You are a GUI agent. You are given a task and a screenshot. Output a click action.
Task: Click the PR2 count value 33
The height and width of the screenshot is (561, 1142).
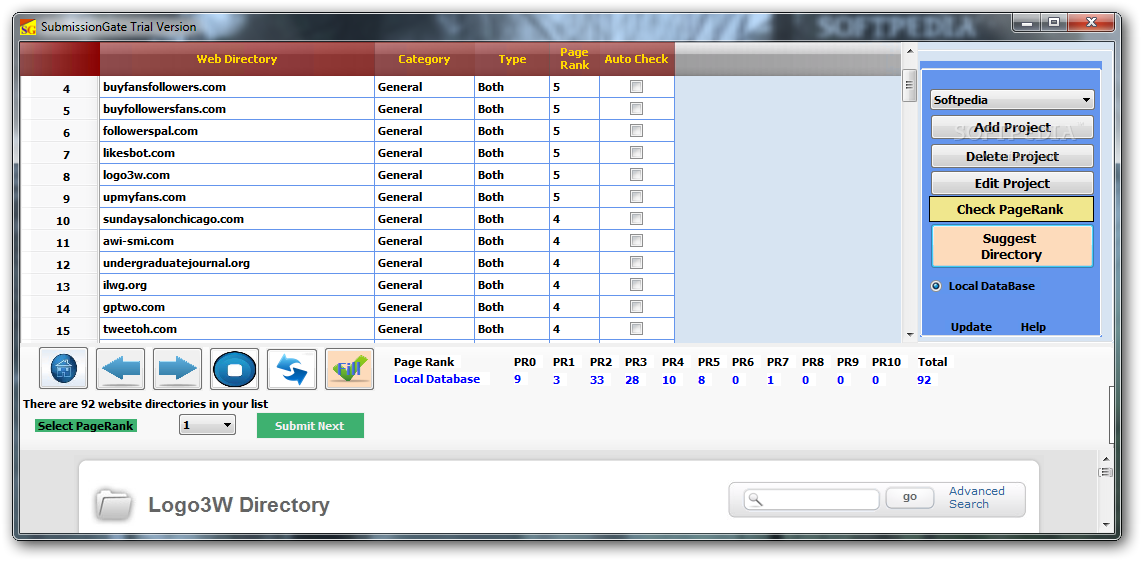tap(597, 380)
